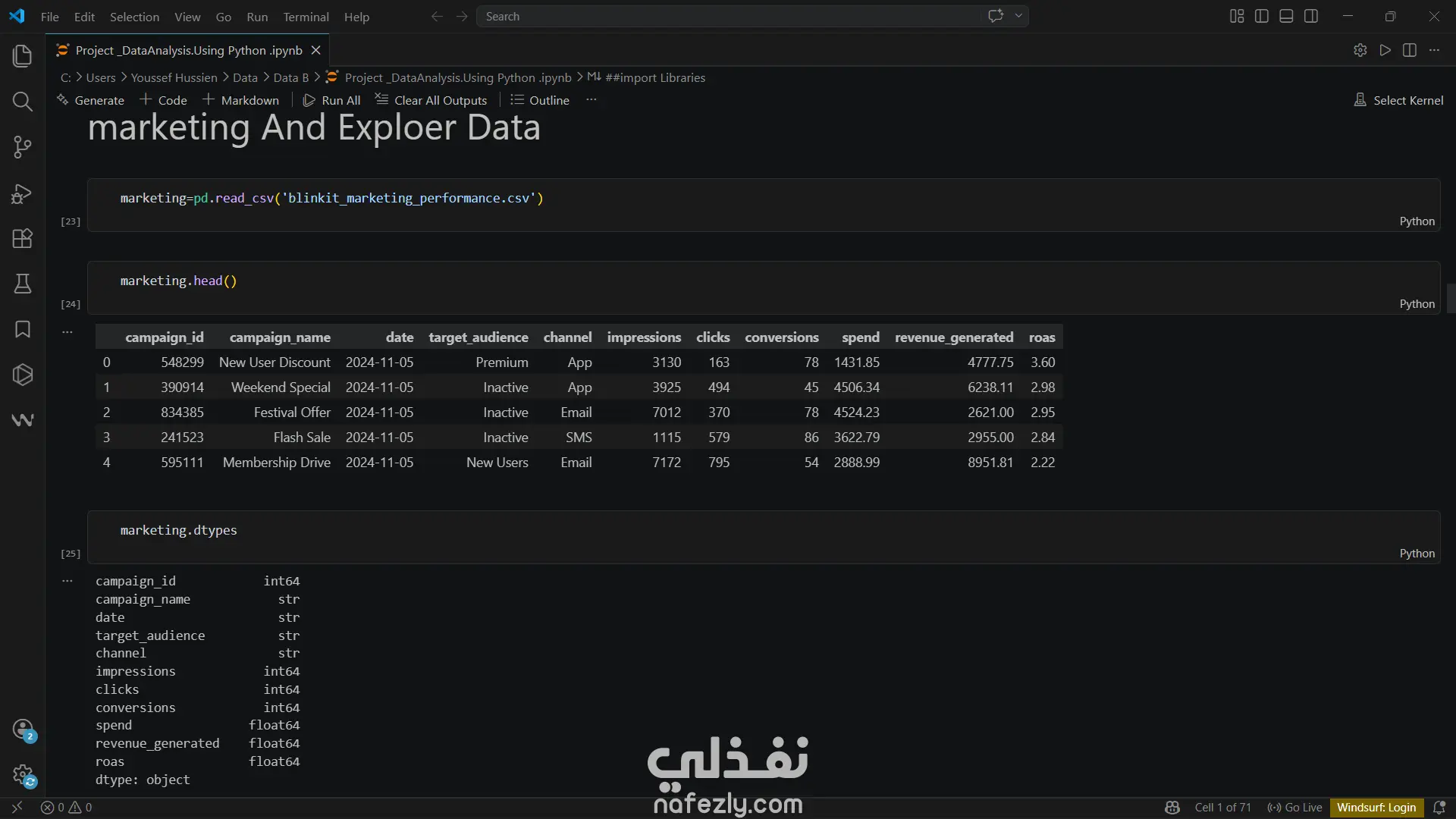Click the 'Membership Drive' table cell
Viewport: 1456px width, 819px height.
pyautogui.click(x=276, y=463)
